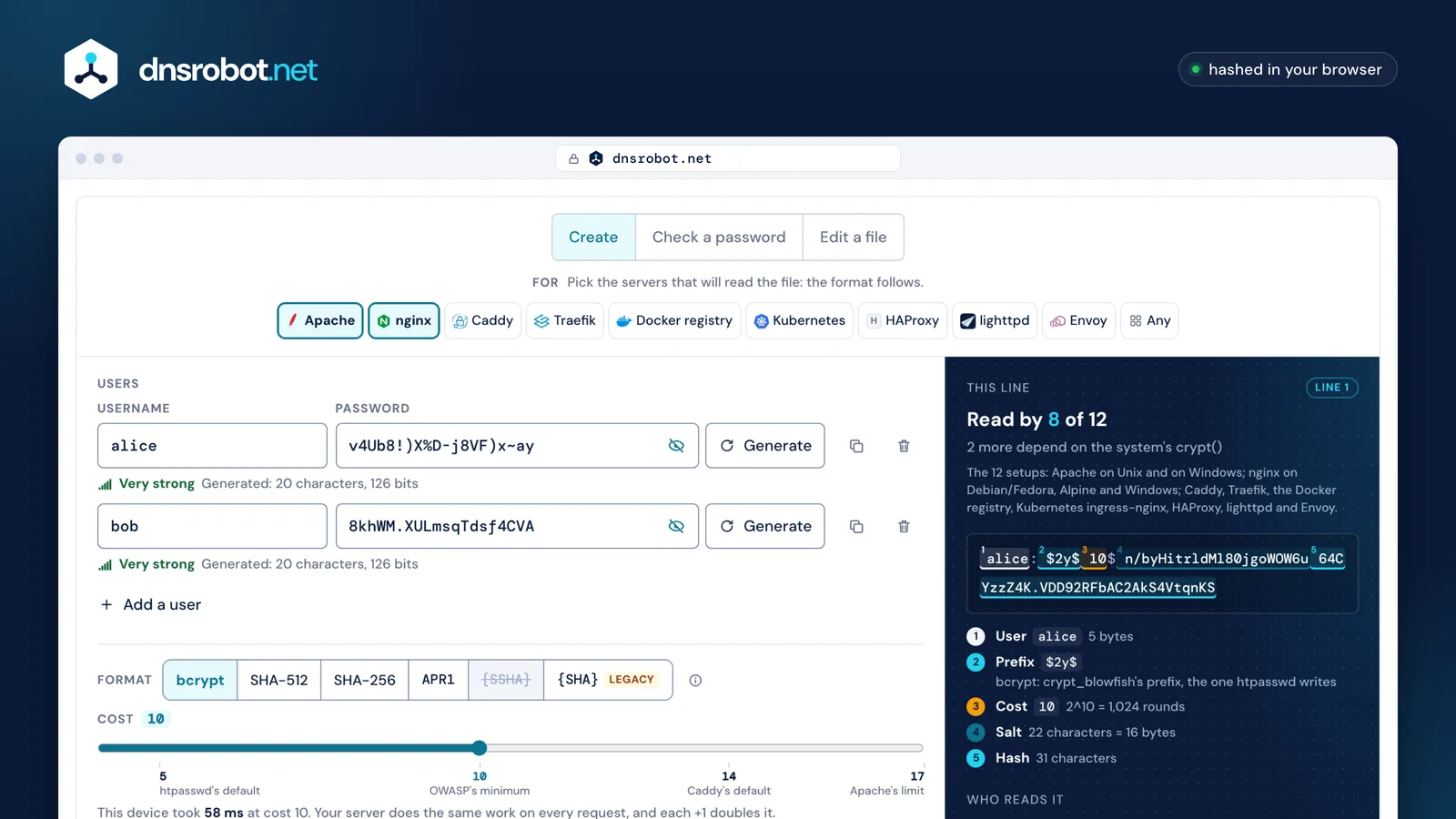Click the alice username field

click(212, 446)
